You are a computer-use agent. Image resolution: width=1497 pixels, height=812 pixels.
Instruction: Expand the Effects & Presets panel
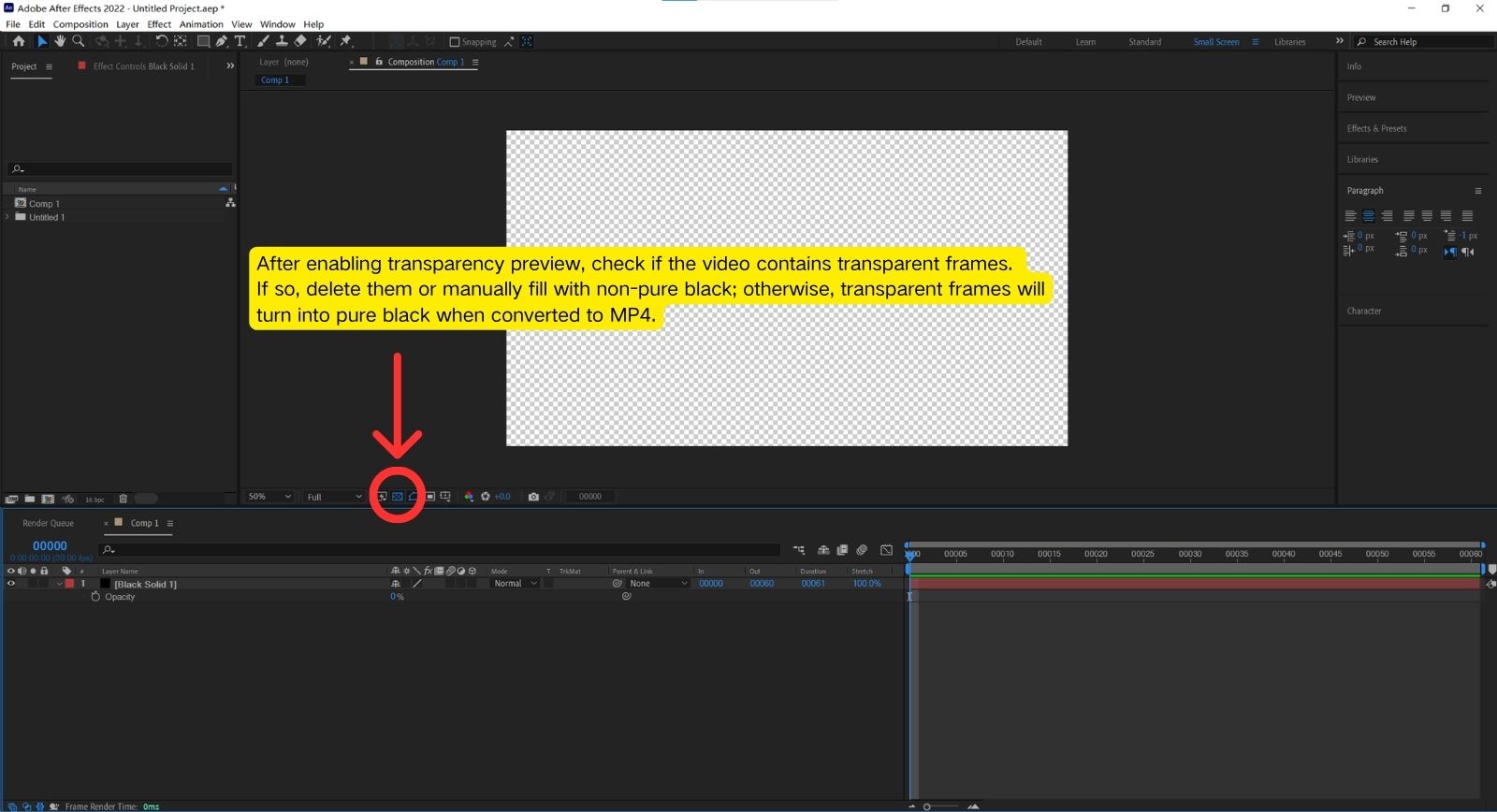[x=1376, y=128]
